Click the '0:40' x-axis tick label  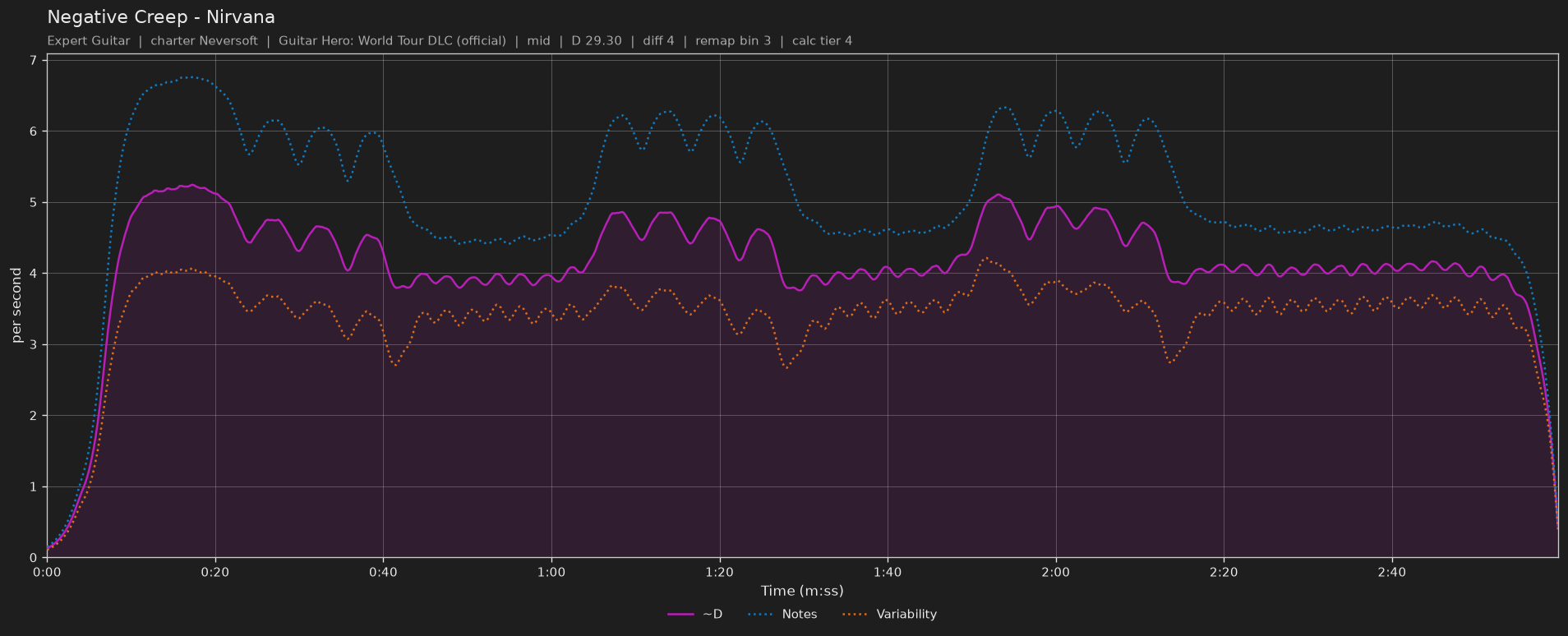383,572
